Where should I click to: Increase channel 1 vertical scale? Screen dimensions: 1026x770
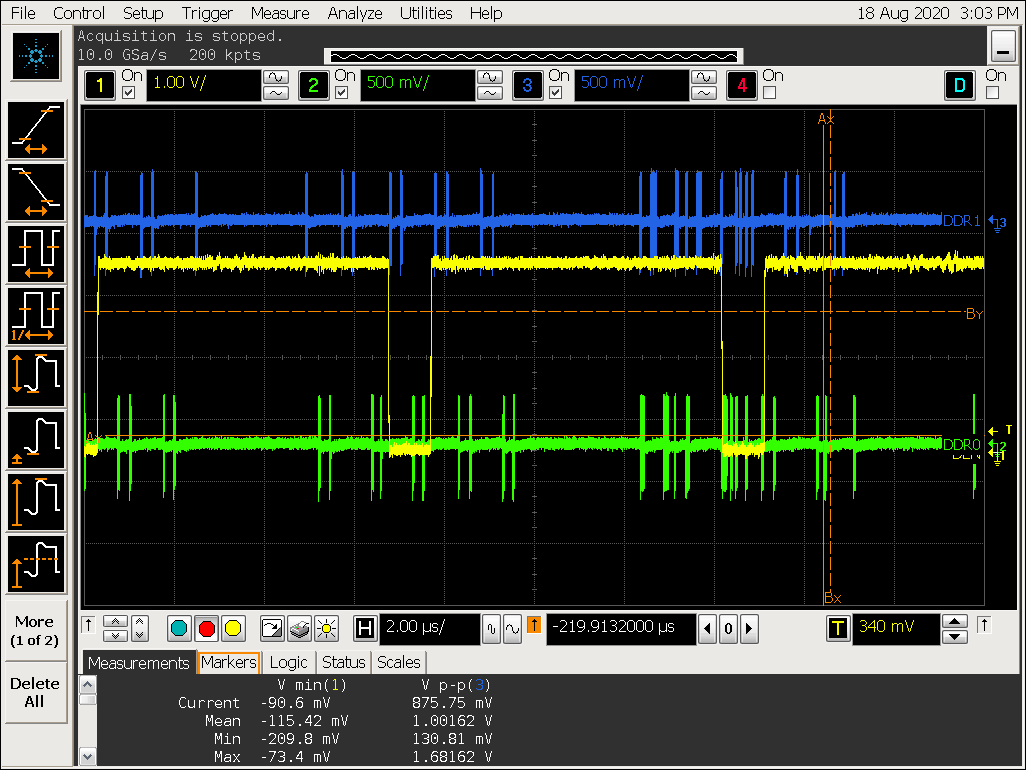[x=276, y=77]
